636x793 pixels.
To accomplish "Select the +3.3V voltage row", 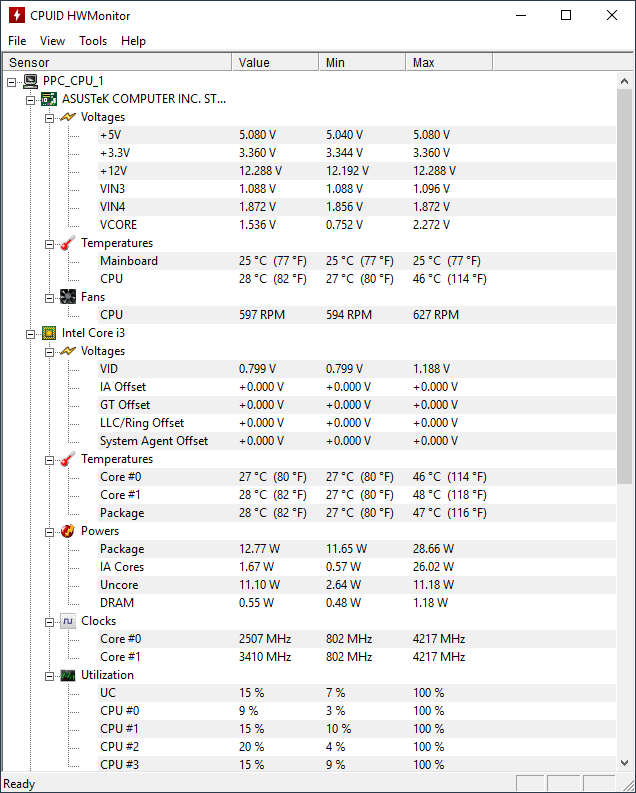I will tap(357, 153).
